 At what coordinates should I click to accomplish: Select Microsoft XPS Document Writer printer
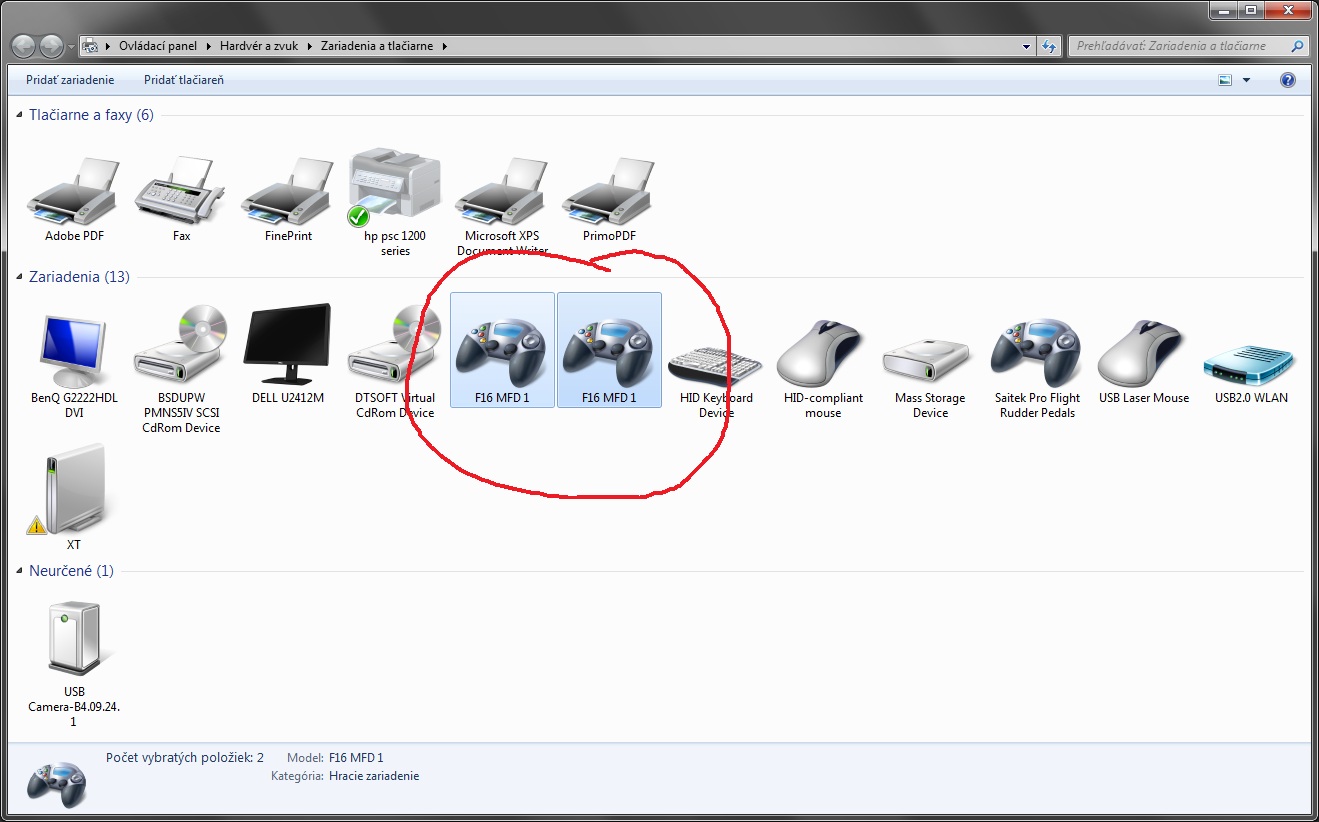tap(502, 191)
